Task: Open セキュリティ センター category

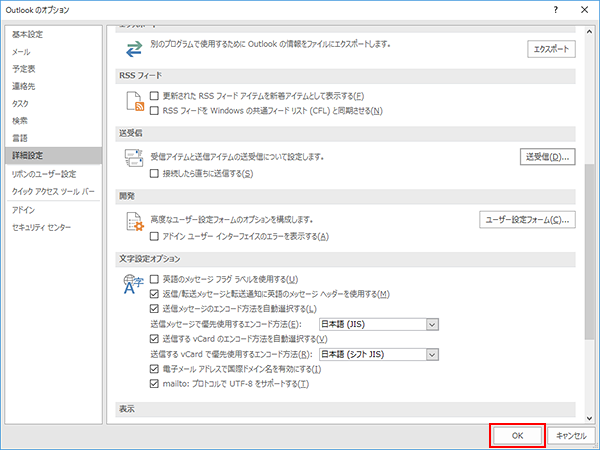Action: (41, 228)
